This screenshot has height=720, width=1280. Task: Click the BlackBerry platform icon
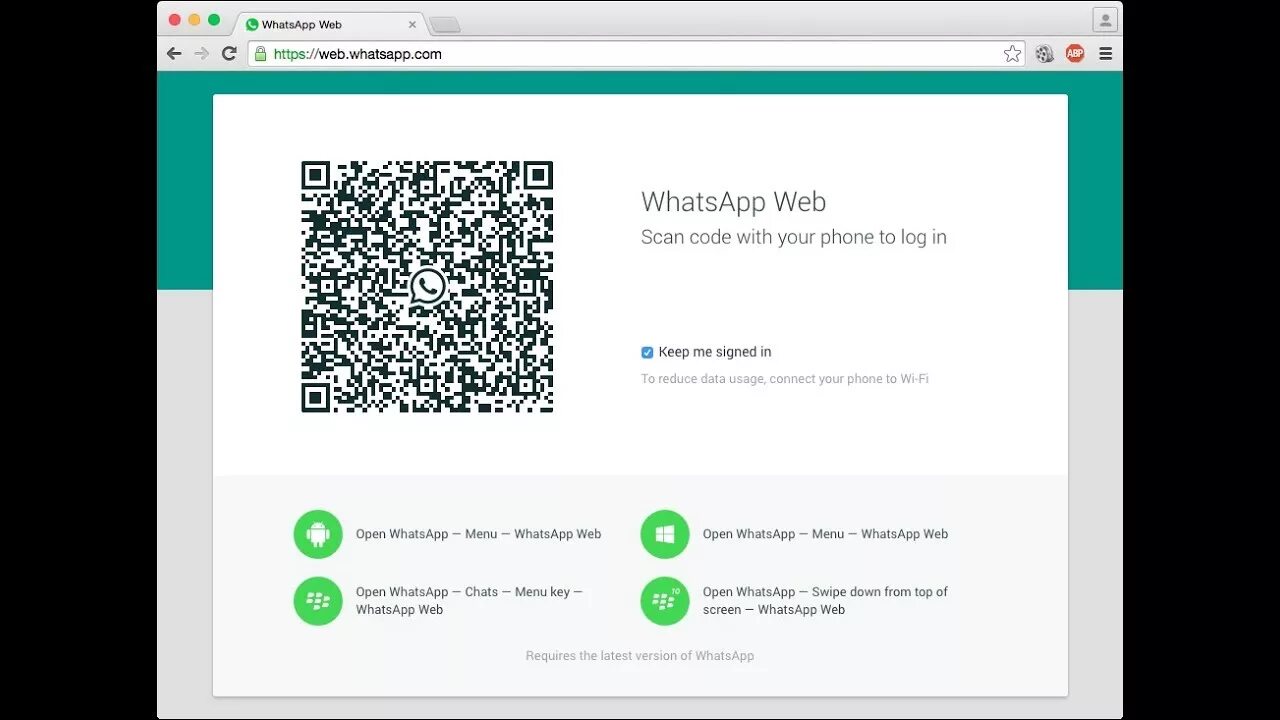[x=318, y=601]
